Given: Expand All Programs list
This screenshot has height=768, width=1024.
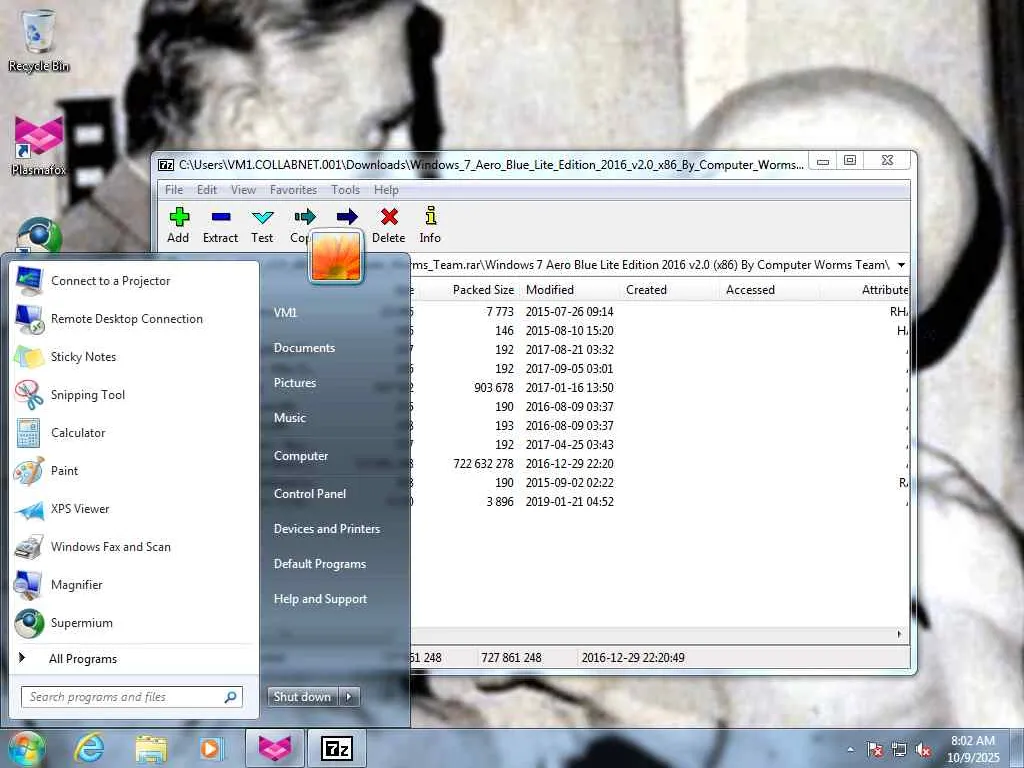Looking at the screenshot, I should [x=134, y=659].
